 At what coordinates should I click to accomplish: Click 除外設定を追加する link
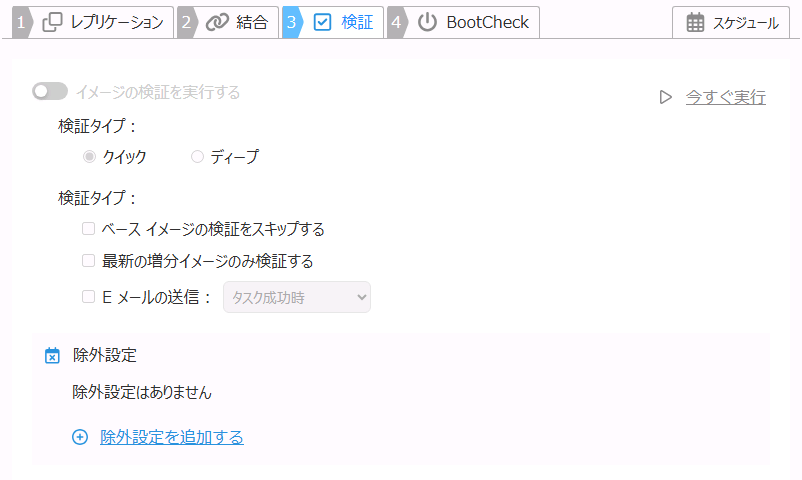172,437
